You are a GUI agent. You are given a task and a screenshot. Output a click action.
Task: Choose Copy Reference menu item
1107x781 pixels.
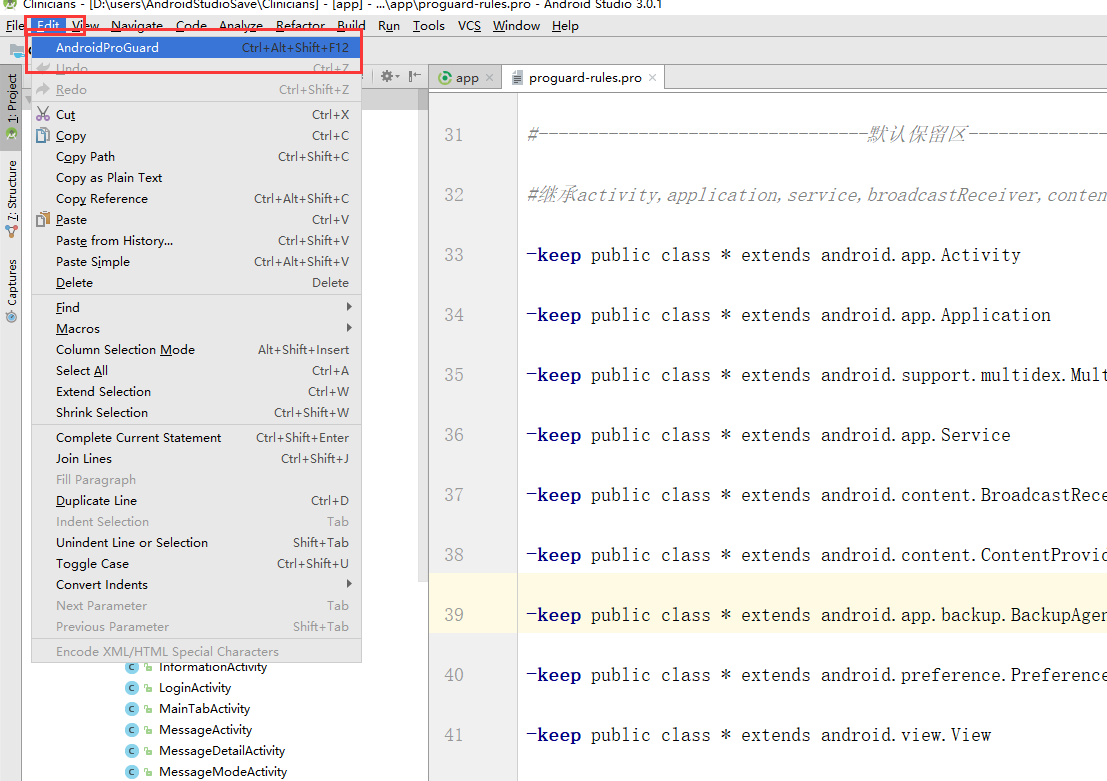coord(196,198)
